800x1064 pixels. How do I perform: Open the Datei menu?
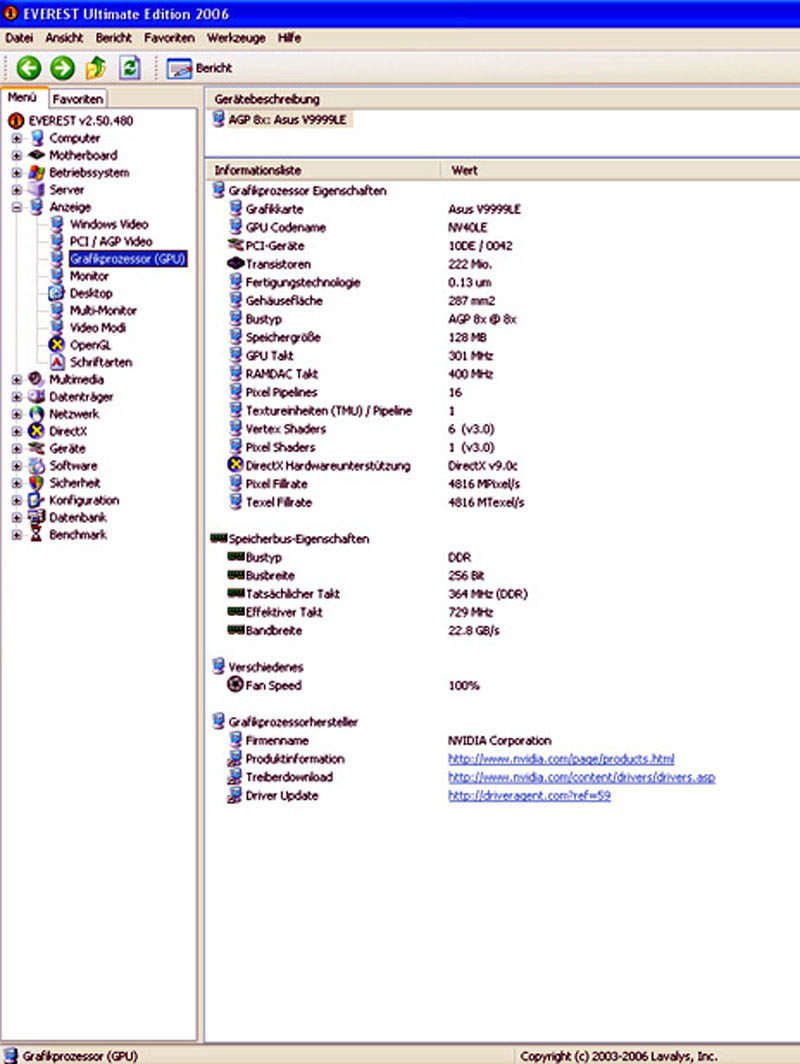coord(19,38)
